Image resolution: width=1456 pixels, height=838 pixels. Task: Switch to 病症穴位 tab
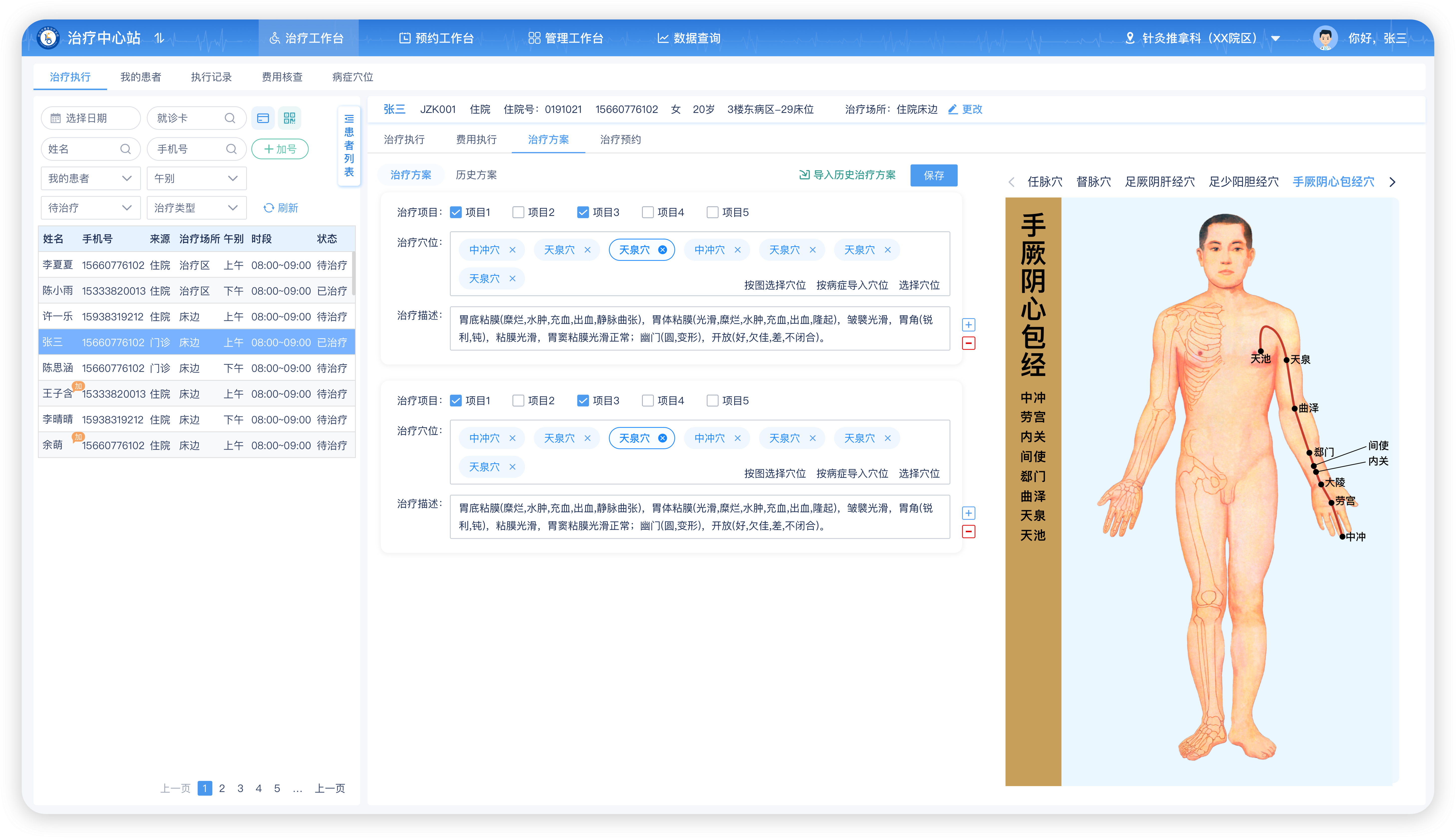(353, 77)
